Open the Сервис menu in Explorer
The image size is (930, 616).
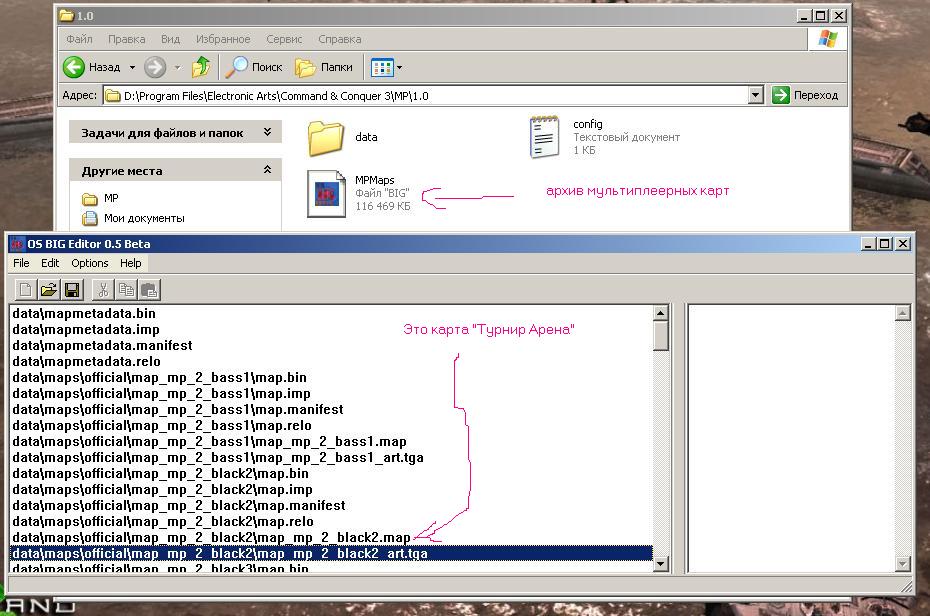[284, 39]
